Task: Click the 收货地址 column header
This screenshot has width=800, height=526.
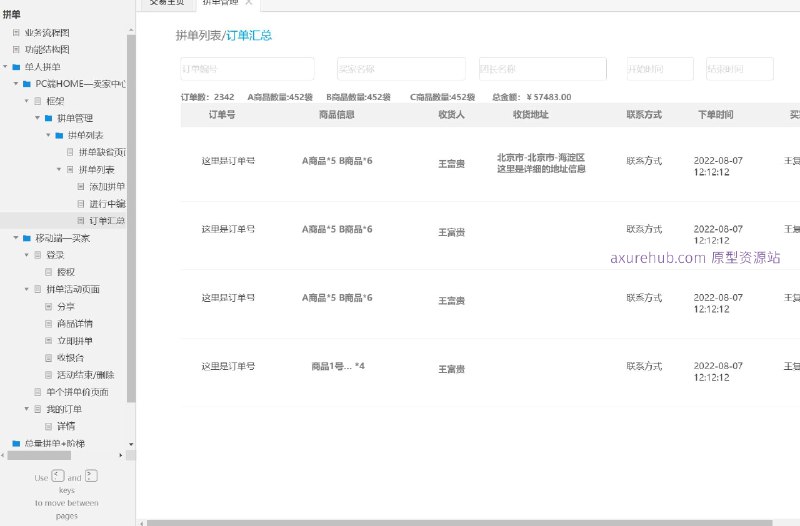Action: tap(531, 115)
